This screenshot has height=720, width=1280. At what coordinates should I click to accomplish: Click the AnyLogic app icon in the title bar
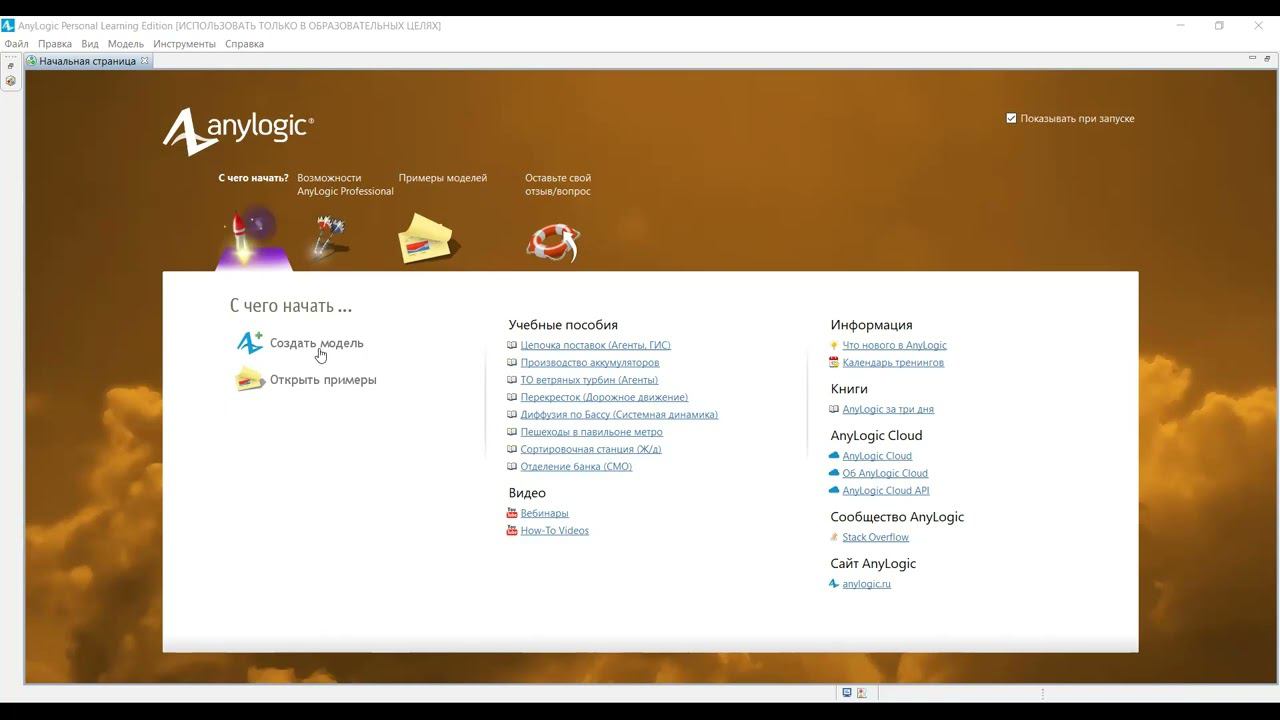click(x=8, y=25)
